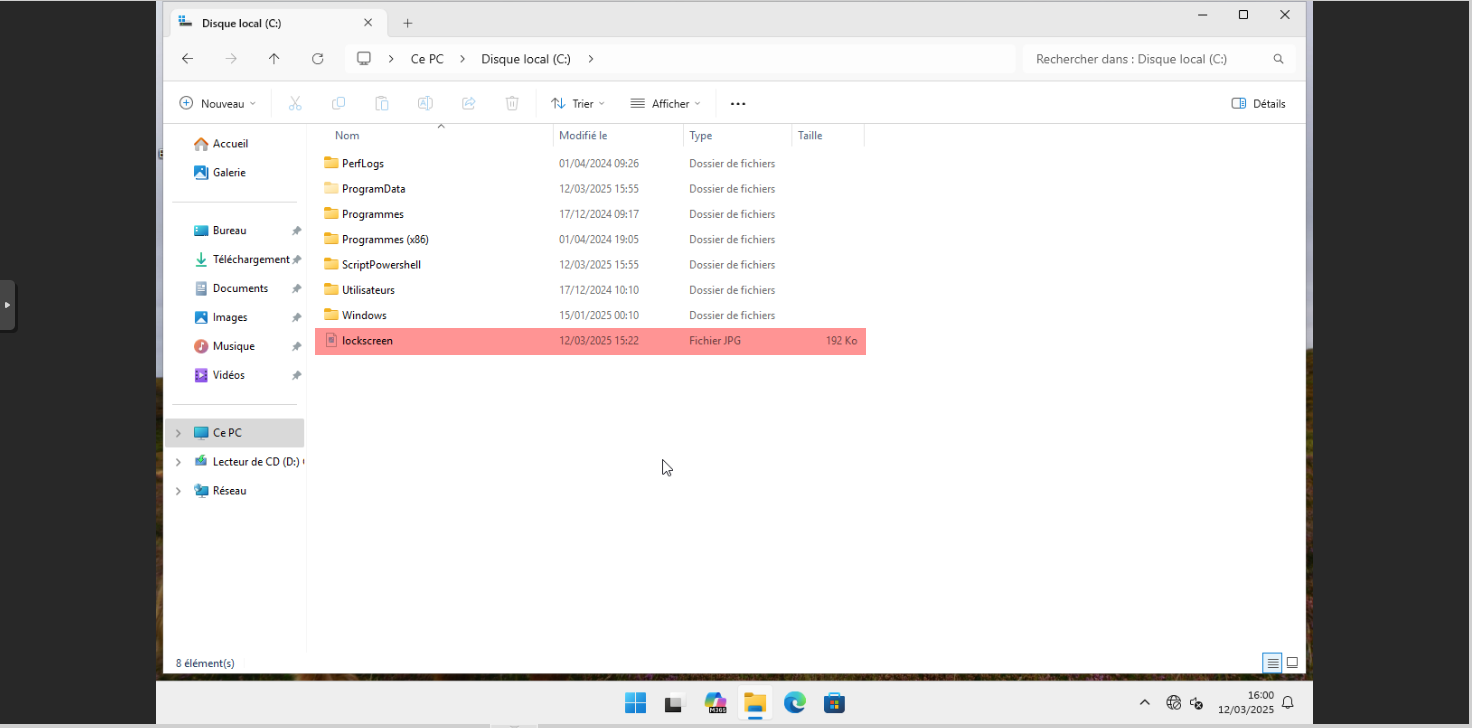Viewport: 1472px width, 728px height.
Task: Click the Delete trash icon
Action: 512,104
